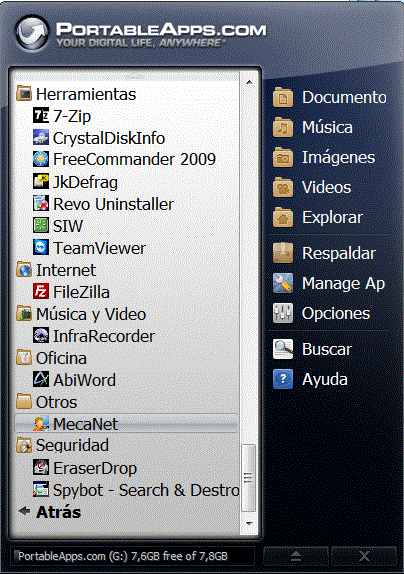
Task: Open SIW via its green icon
Action: (x=41, y=226)
